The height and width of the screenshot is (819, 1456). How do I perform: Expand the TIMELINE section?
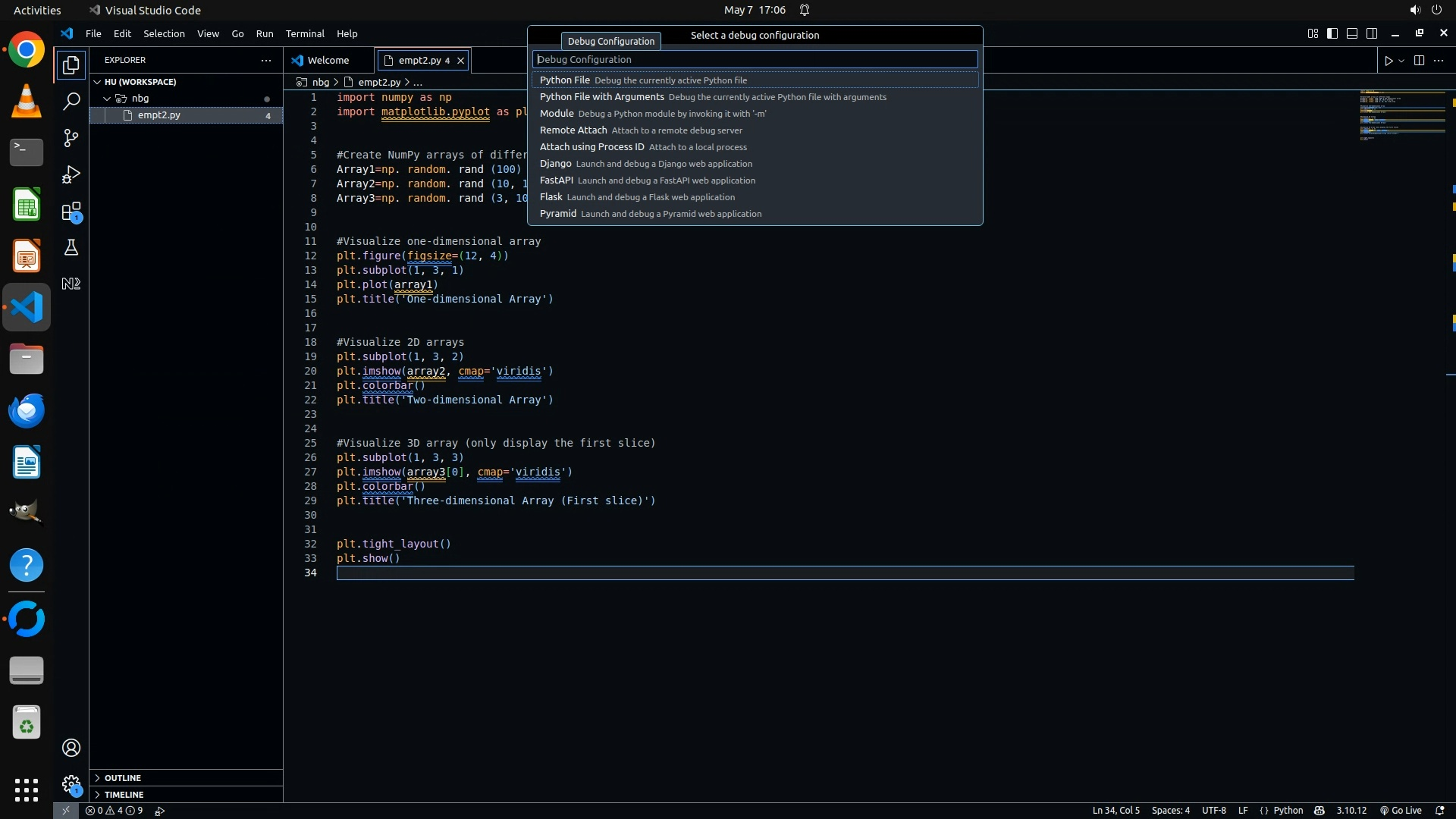[124, 795]
